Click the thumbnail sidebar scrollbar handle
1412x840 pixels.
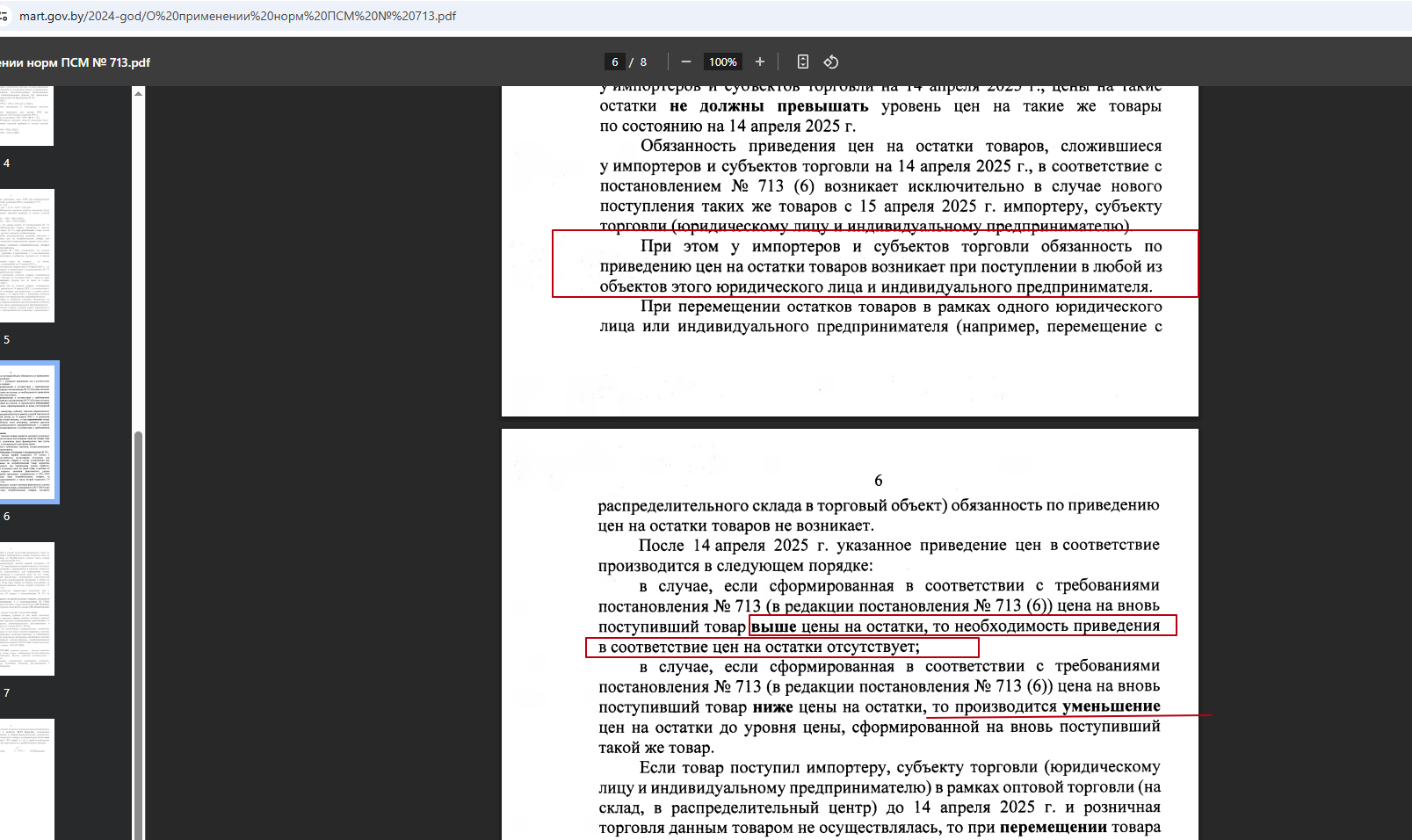138,633
